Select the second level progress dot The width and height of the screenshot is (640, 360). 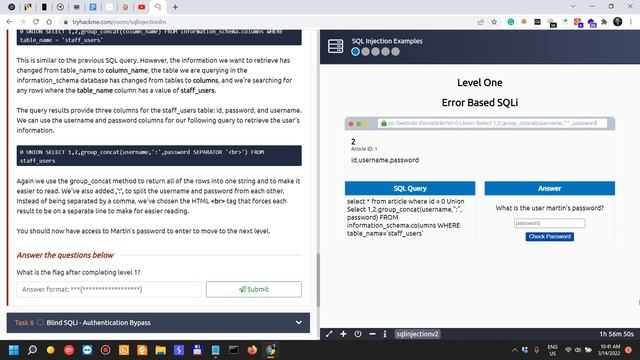pyautogui.click(x=365, y=51)
